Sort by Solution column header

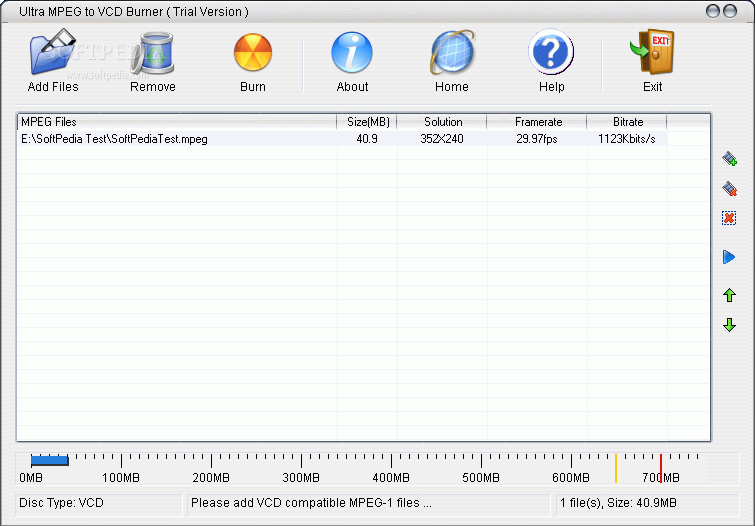tap(442, 122)
